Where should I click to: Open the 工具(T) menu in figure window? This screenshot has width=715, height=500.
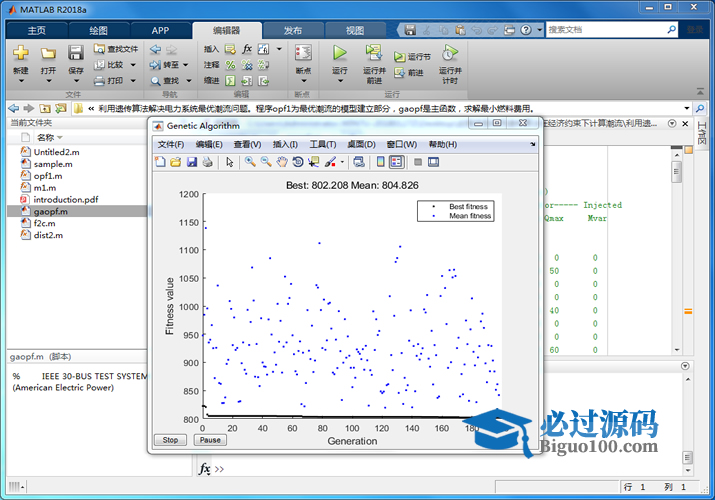coord(322,145)
